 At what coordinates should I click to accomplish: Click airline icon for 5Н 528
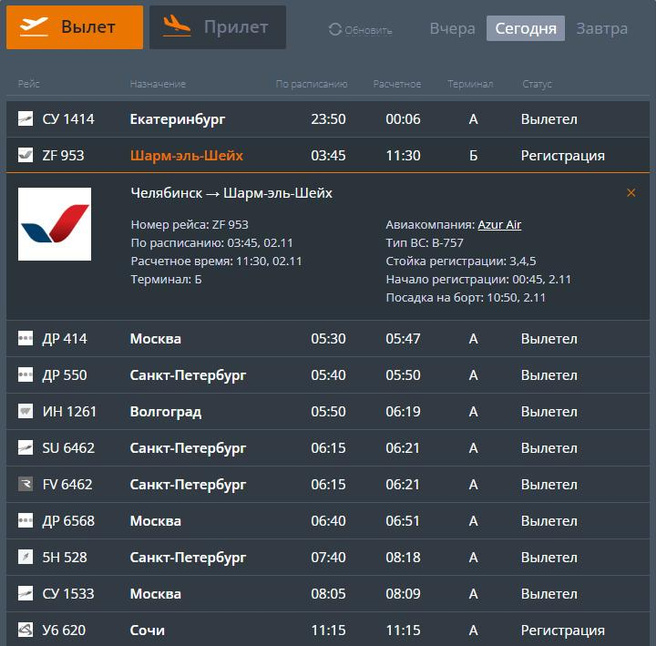point(25,557)
